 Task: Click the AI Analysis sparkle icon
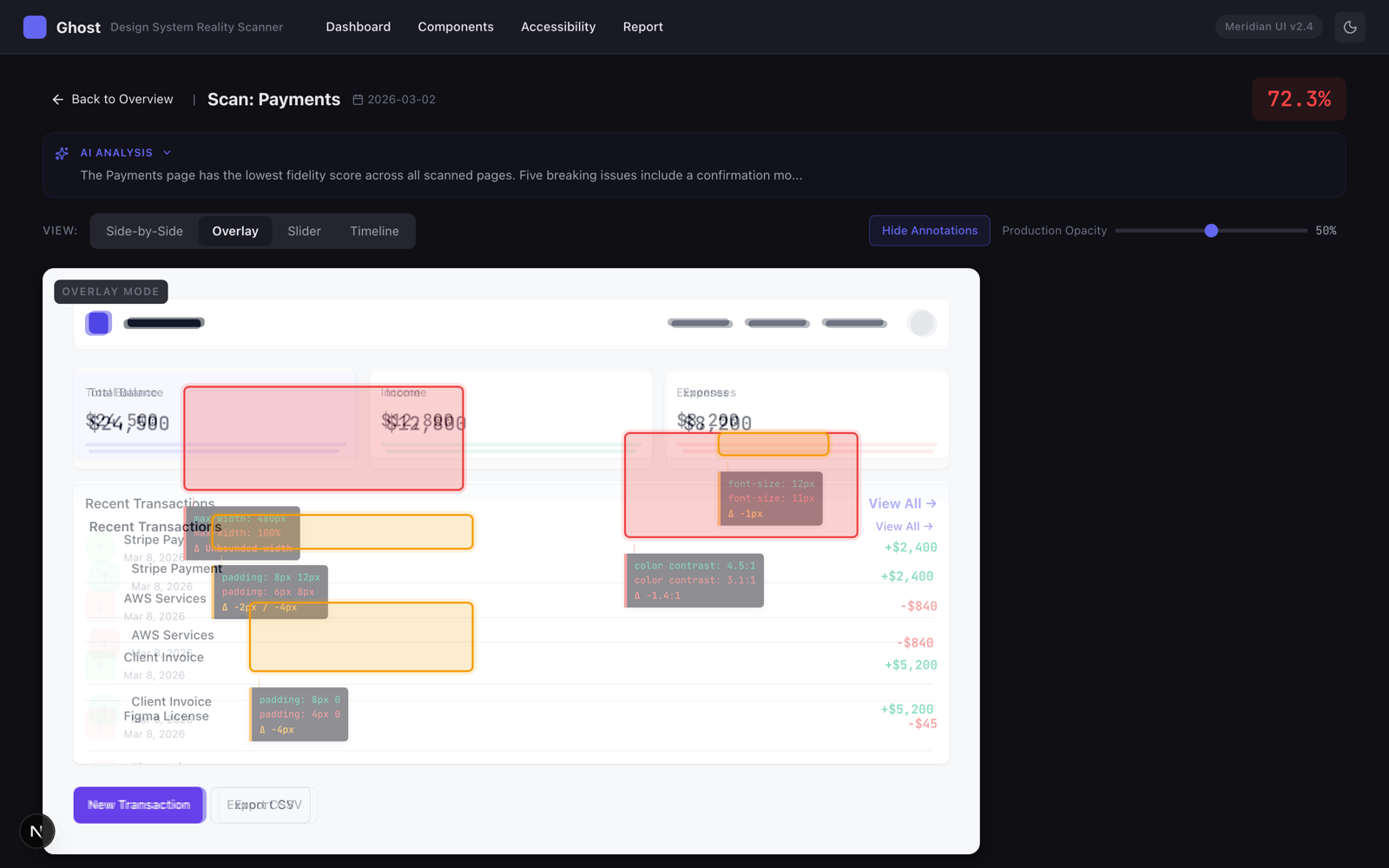[x=62, y=154]
